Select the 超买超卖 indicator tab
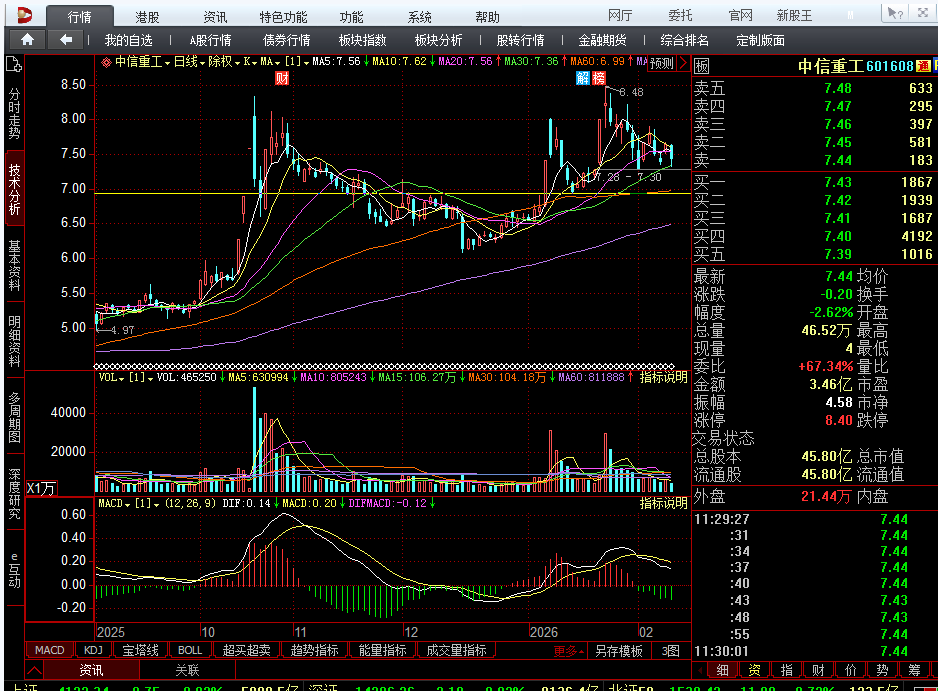This screenshot has width=938, height=691. click(246, 650)
